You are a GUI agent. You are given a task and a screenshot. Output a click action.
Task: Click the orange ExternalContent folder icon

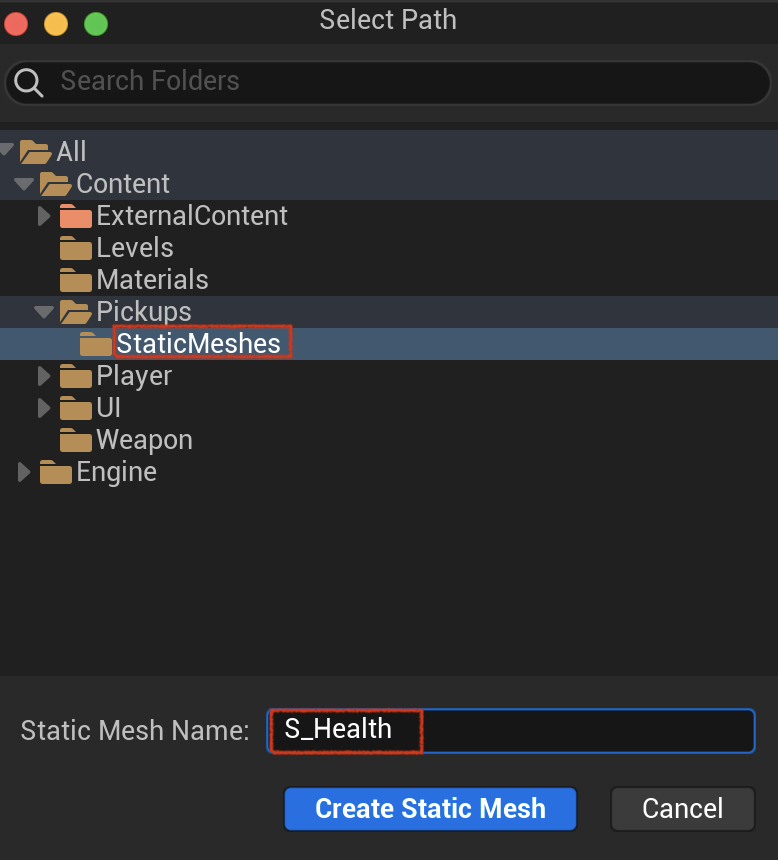pos(76,216)
